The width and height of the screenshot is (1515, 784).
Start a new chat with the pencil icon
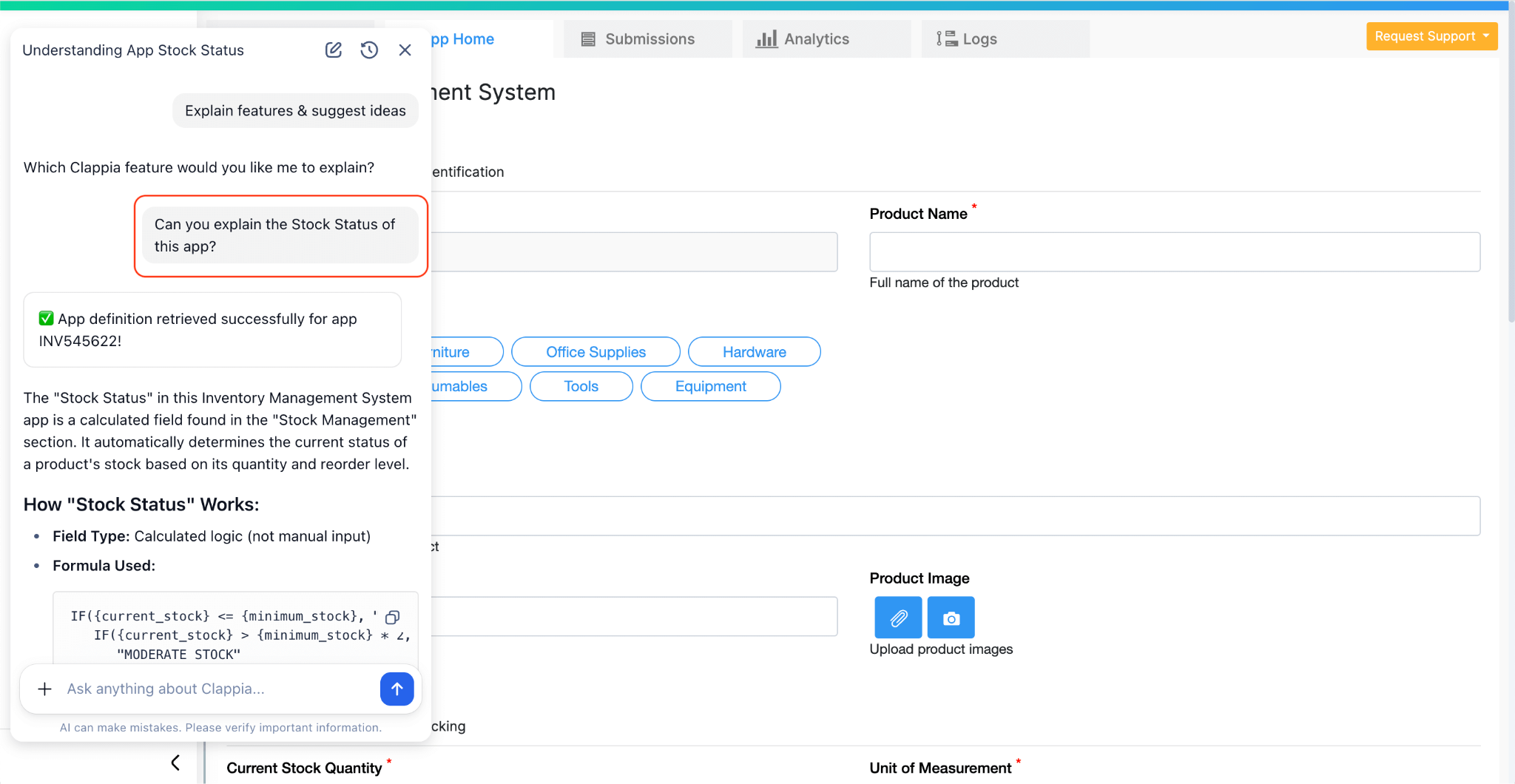(x=333, y=50)
